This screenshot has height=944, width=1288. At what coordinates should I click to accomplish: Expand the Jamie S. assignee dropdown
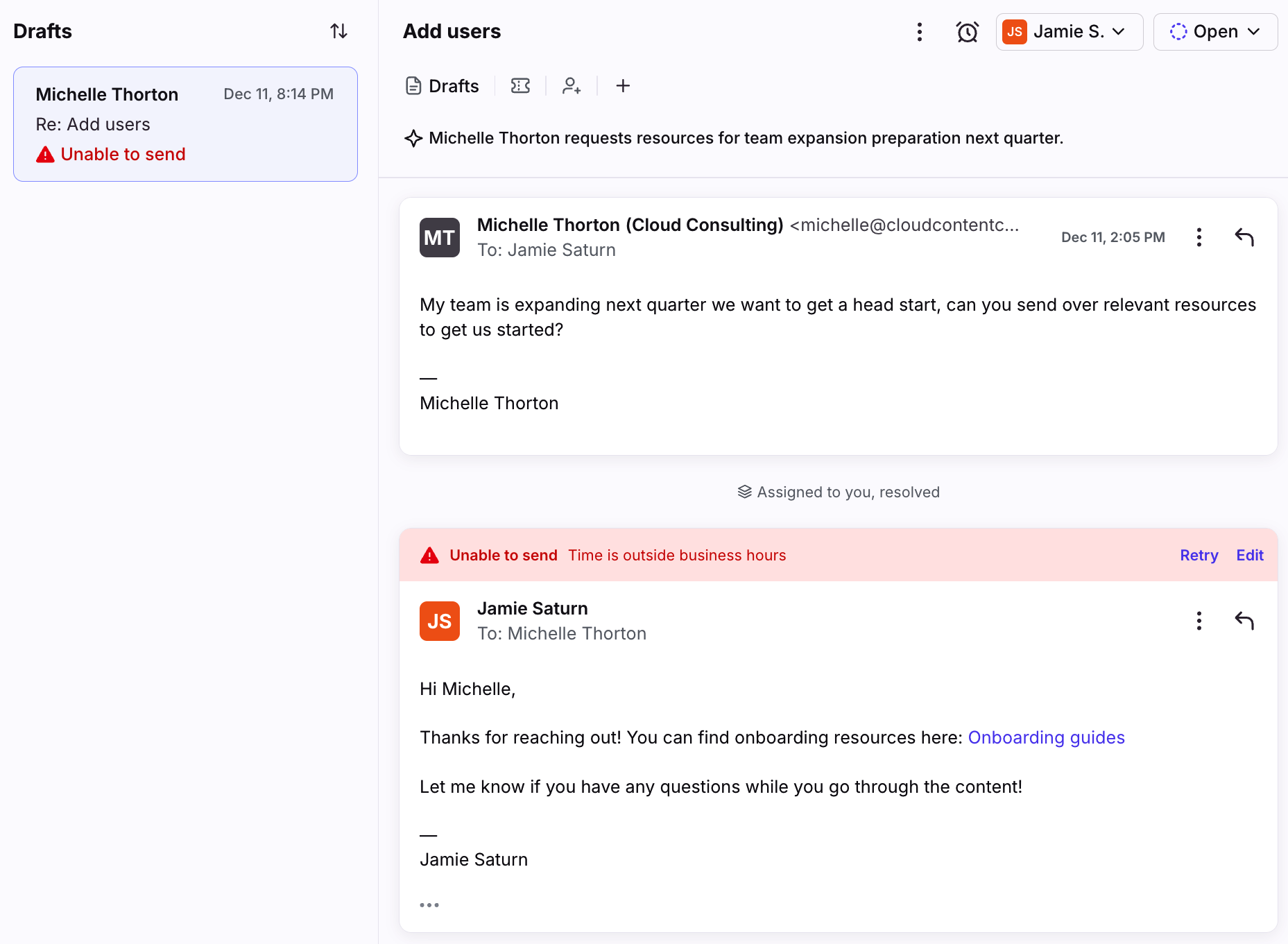click(1069, 32)
